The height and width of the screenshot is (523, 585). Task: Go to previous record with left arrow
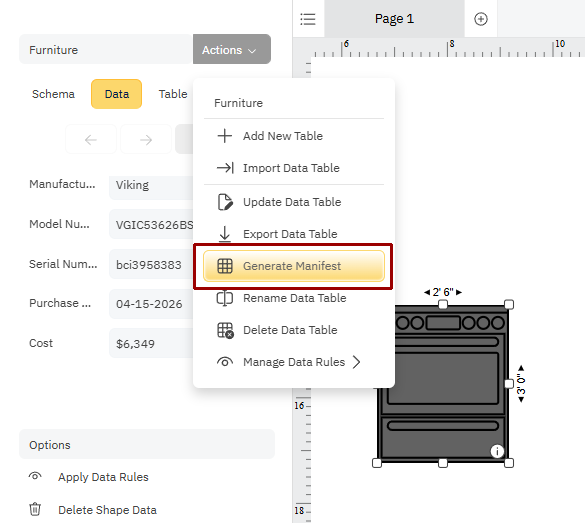pos(91,140)
